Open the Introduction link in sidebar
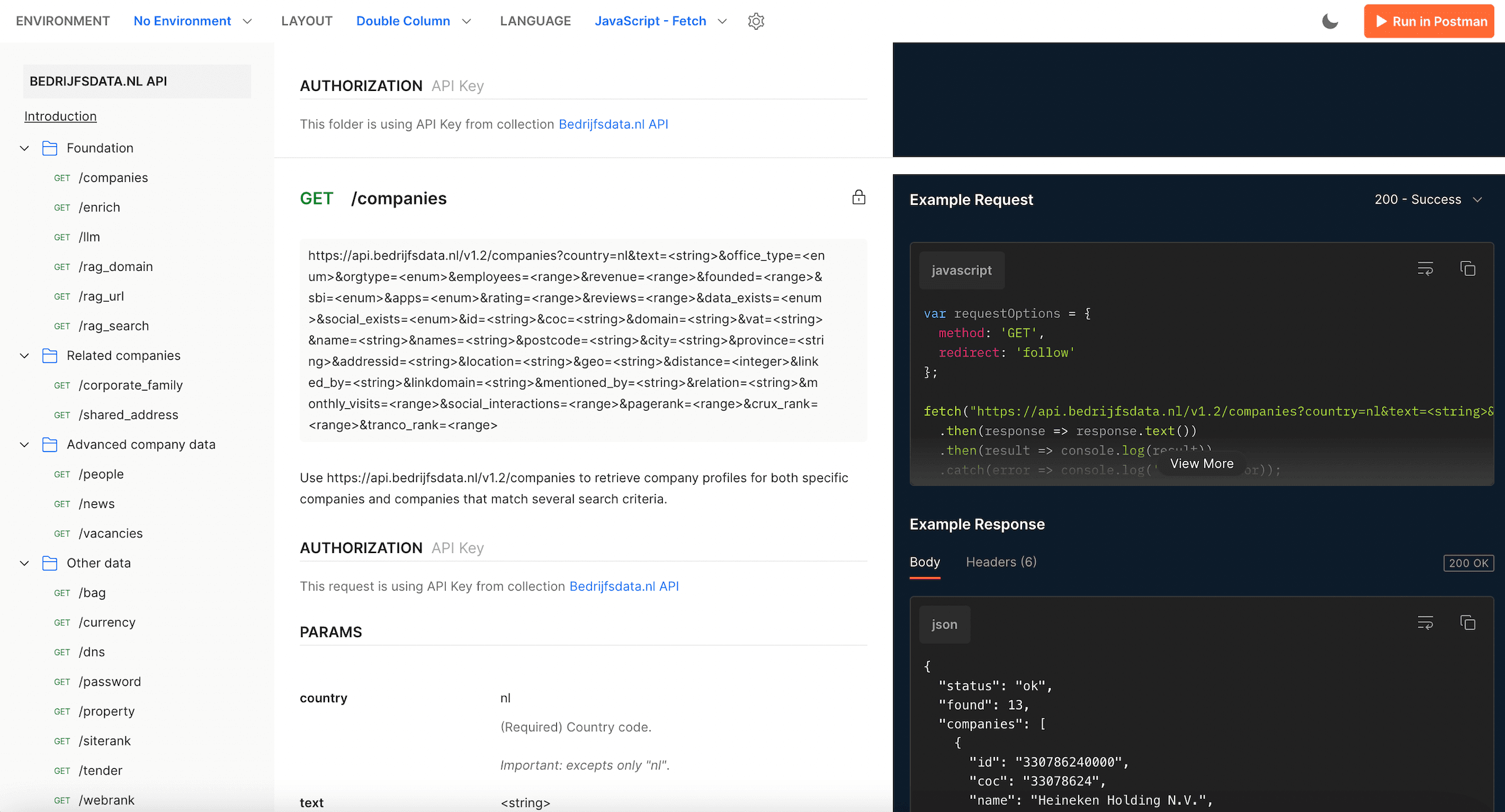Screen dimensions: 1505x812 [60, 116]
